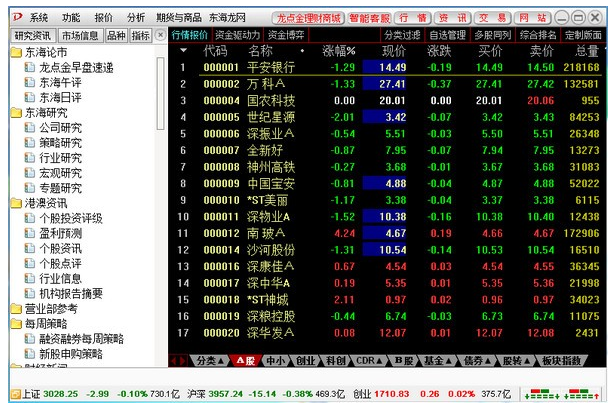Expand the 基金 tab menu
The image size is (615, 414).
pos(448,361)
